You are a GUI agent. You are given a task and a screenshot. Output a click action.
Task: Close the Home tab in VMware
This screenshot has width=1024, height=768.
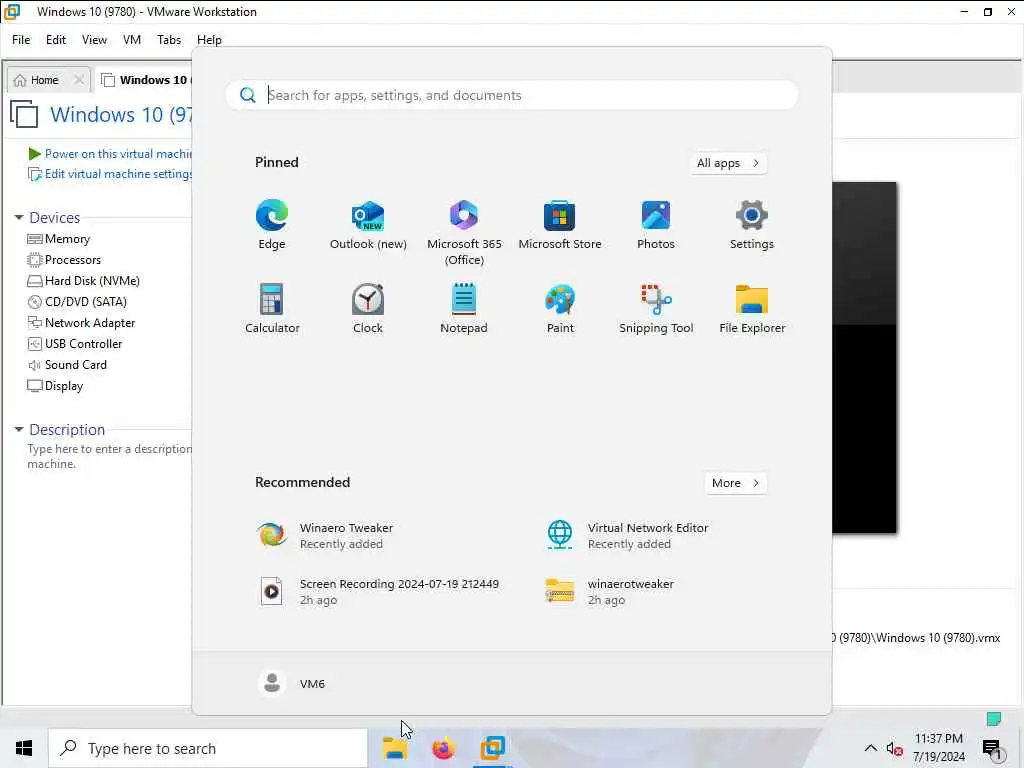tap(79, 80)
